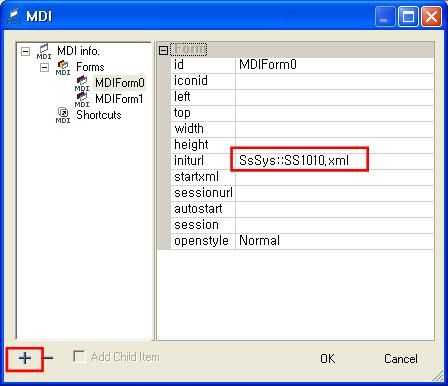Click the sessionurl property name

(x=203, y=193)
